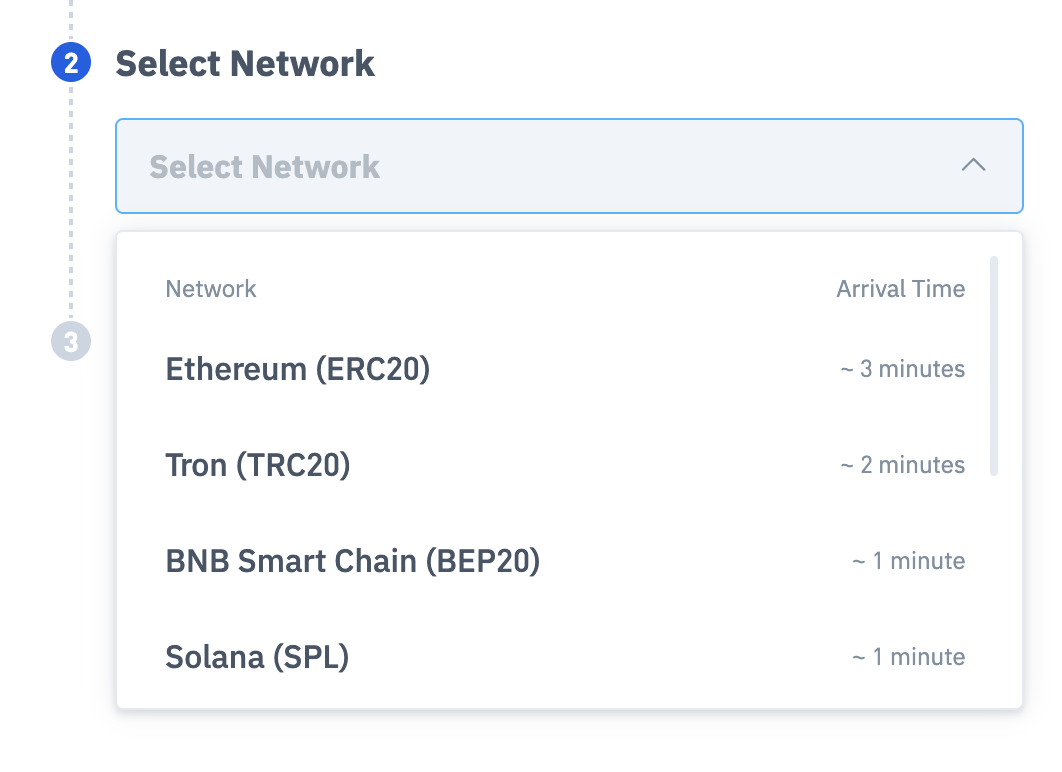Click the Arrival Time column header
Viewport: 1062px width, 772px height.
pyautogui.click(x=900, y=289)
